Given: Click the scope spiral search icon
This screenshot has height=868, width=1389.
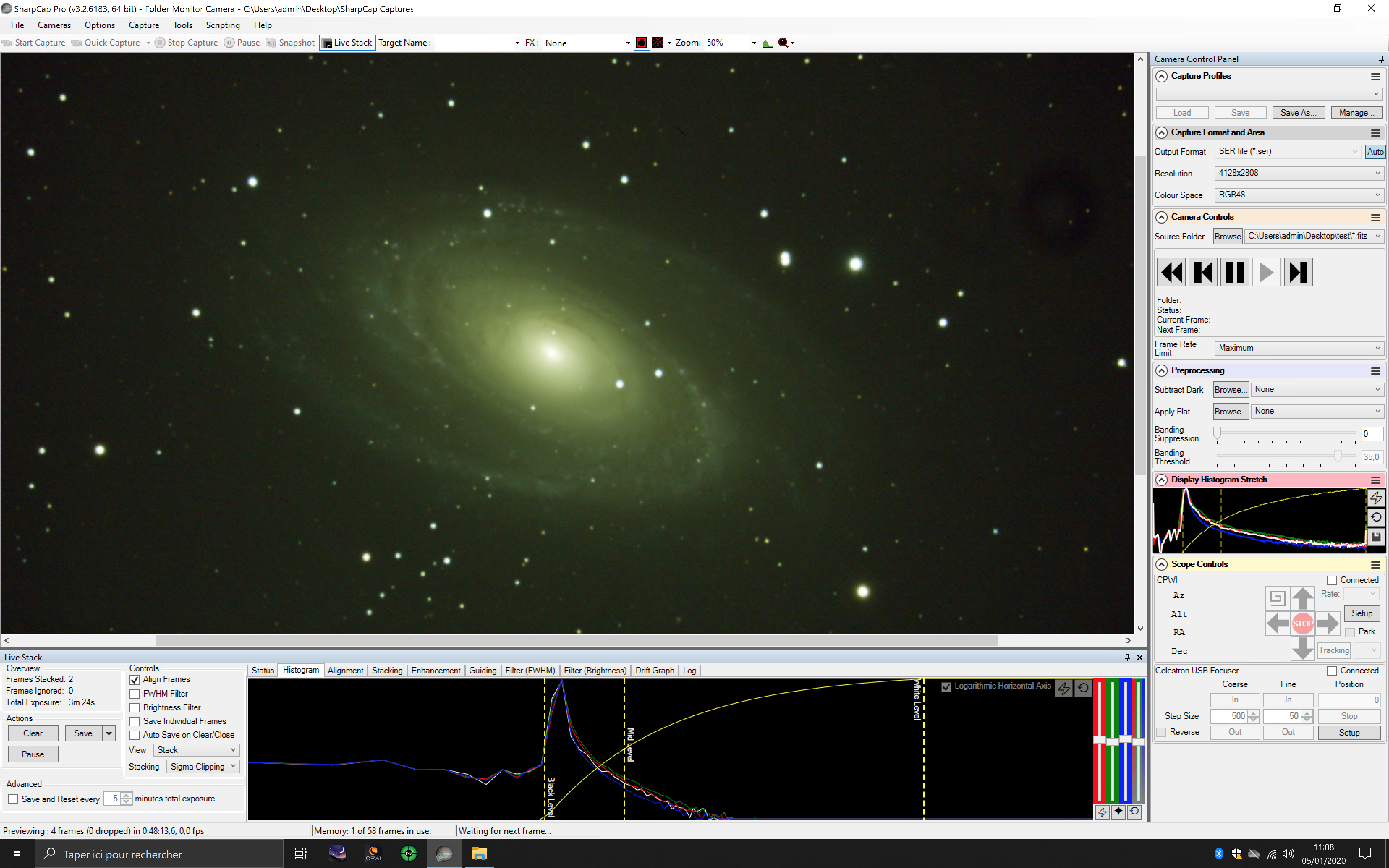Looking at the screenshot, I should click(1277, 598).
